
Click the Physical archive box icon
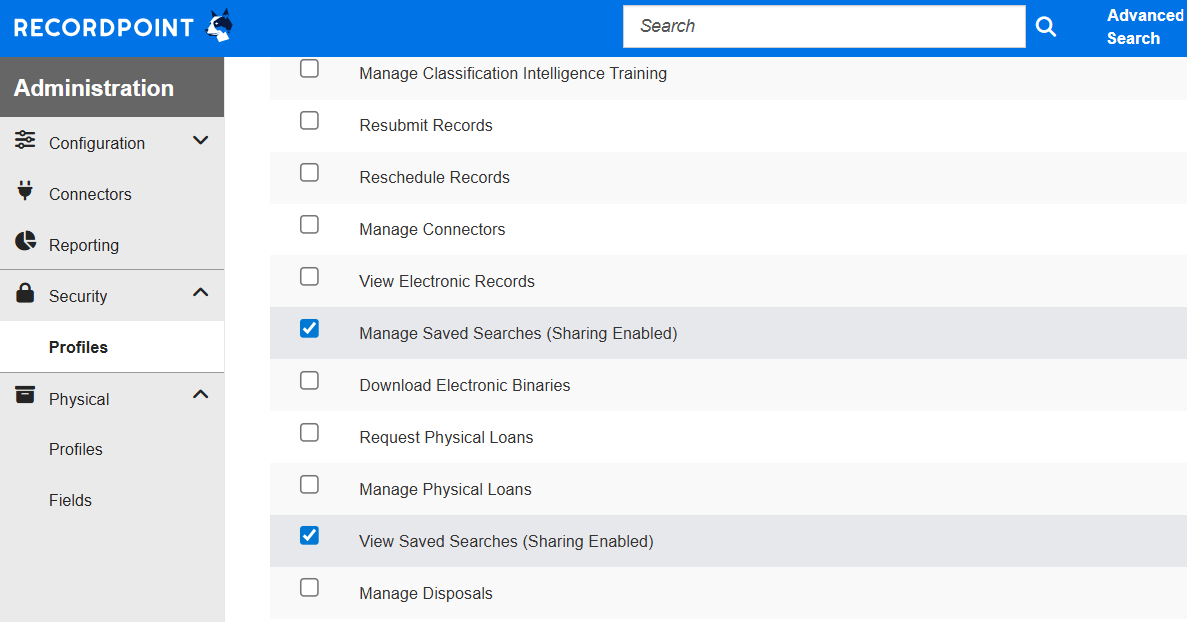click(x=26, y=396)
